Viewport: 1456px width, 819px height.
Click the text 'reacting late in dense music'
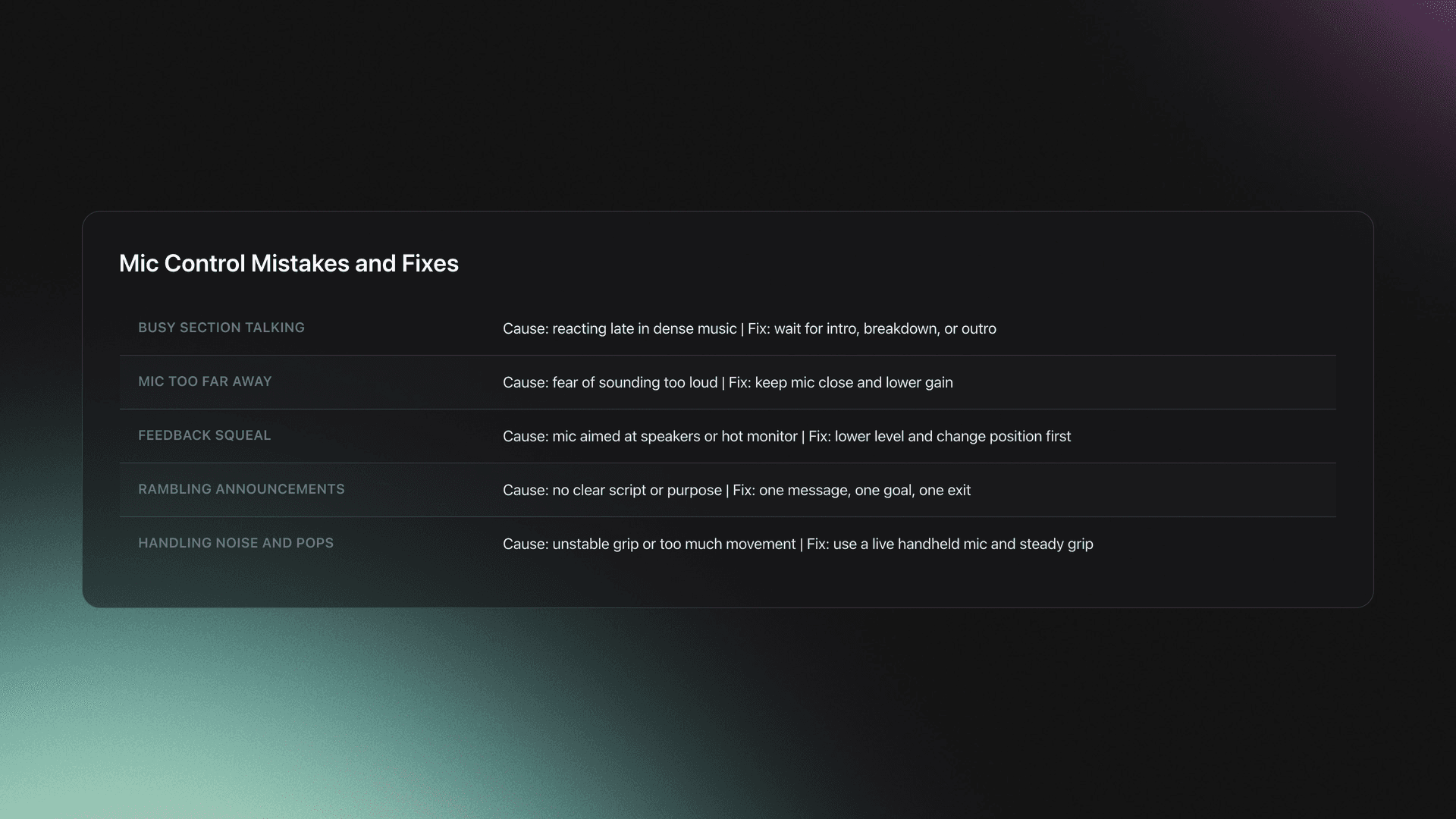point(644,328)
